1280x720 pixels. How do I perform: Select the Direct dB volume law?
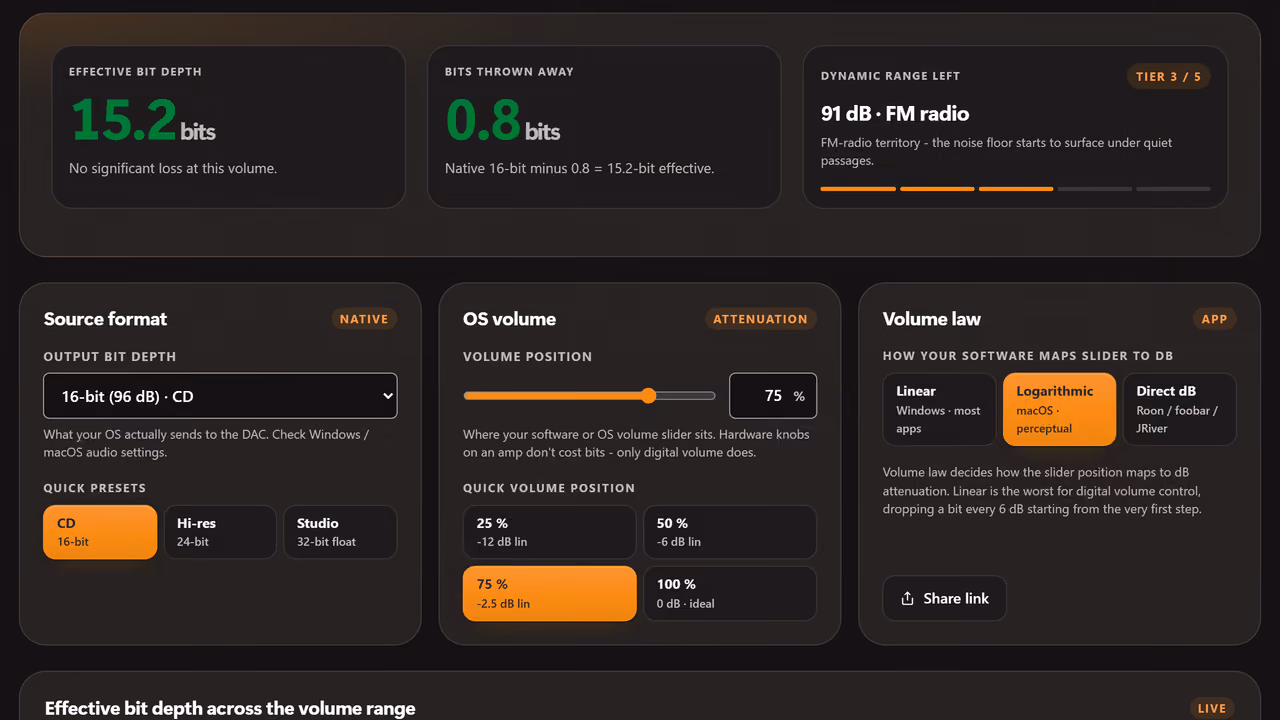click(x=1179, y=409)
